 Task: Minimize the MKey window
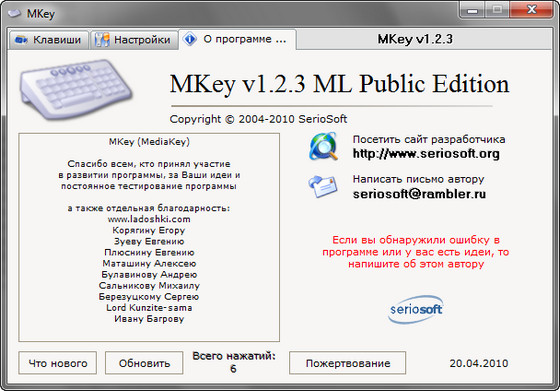472,10
